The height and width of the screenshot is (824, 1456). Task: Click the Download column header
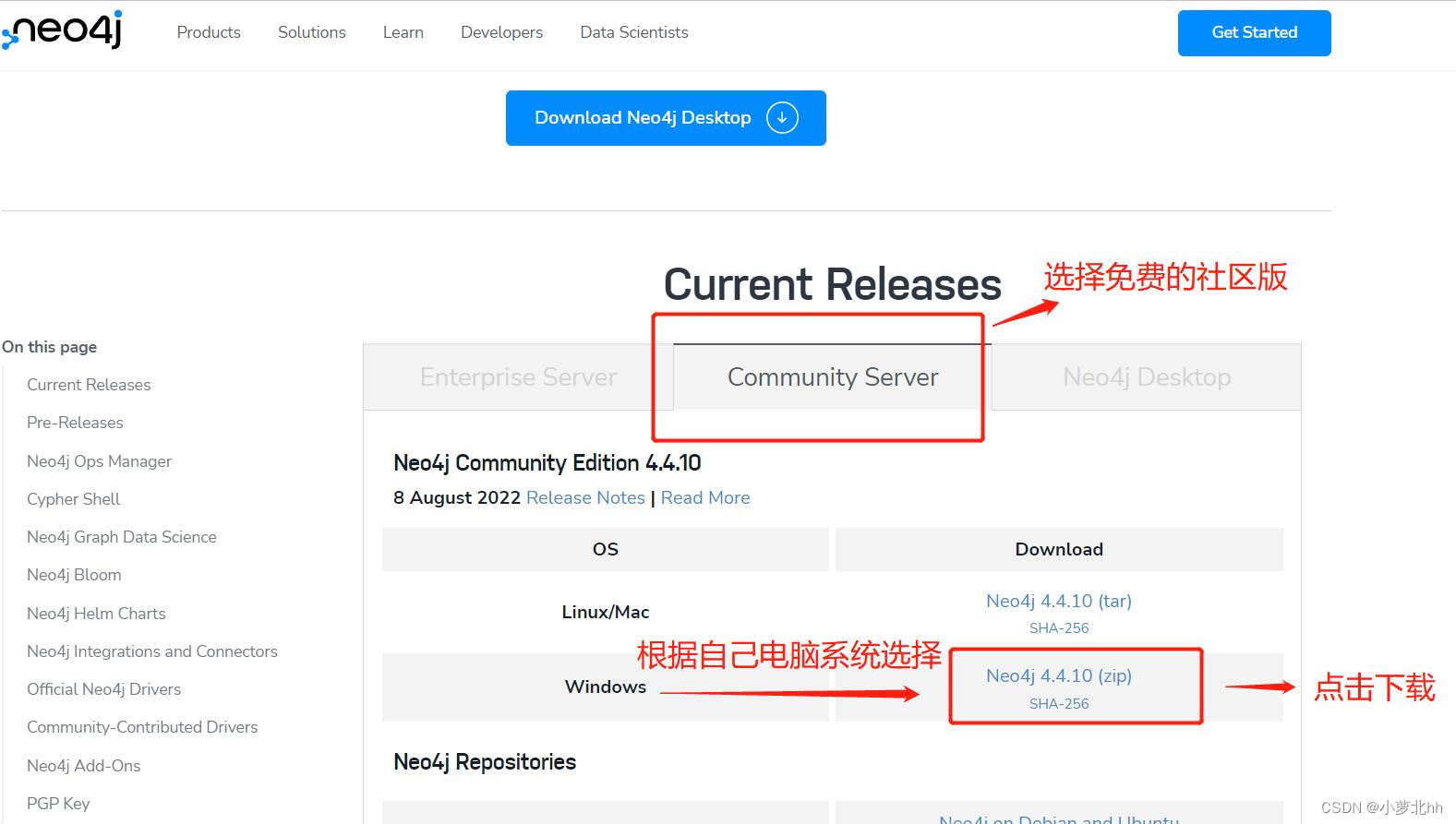(1059, 550)
